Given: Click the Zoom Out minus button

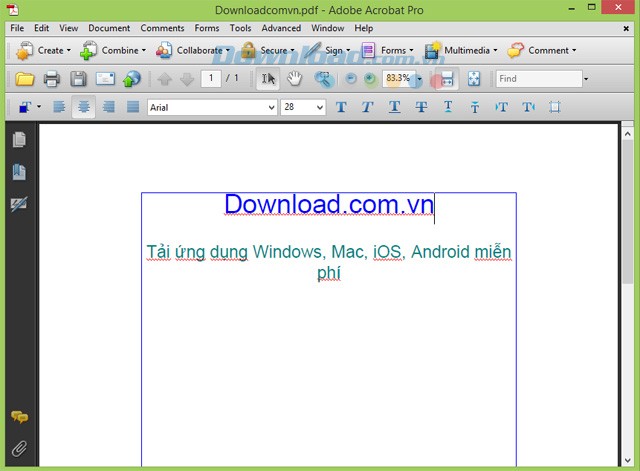Looking at the screenshot, I should pos(351,79).
